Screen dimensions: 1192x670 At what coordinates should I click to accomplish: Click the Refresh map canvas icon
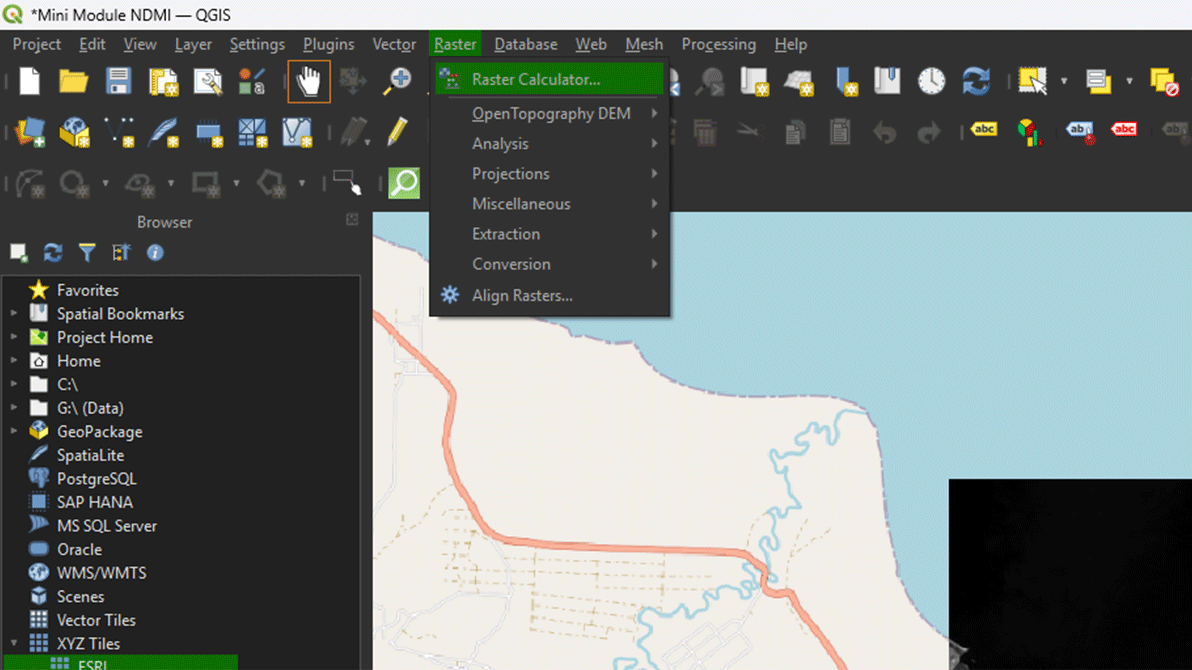click(x=975, y=82)
